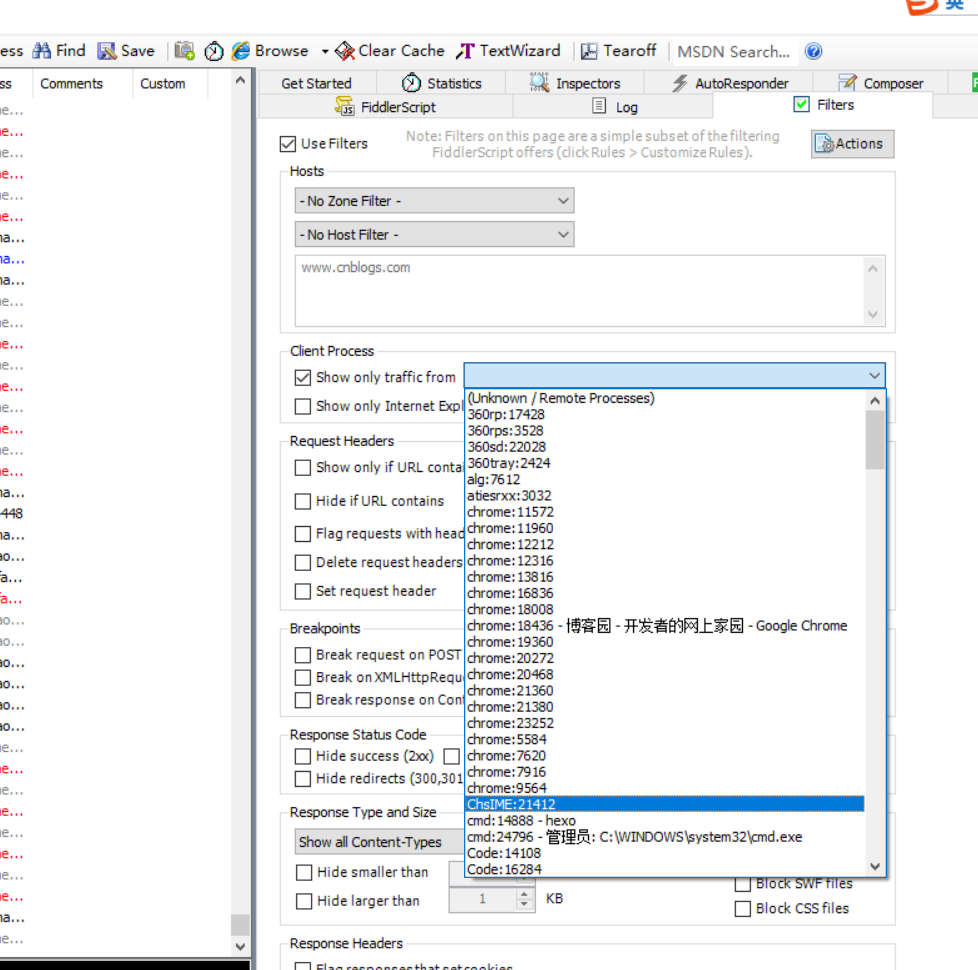This screenshot has width=978, height=970.
Task: Enable Hide redirects checkbox
Action: (303, 778)
